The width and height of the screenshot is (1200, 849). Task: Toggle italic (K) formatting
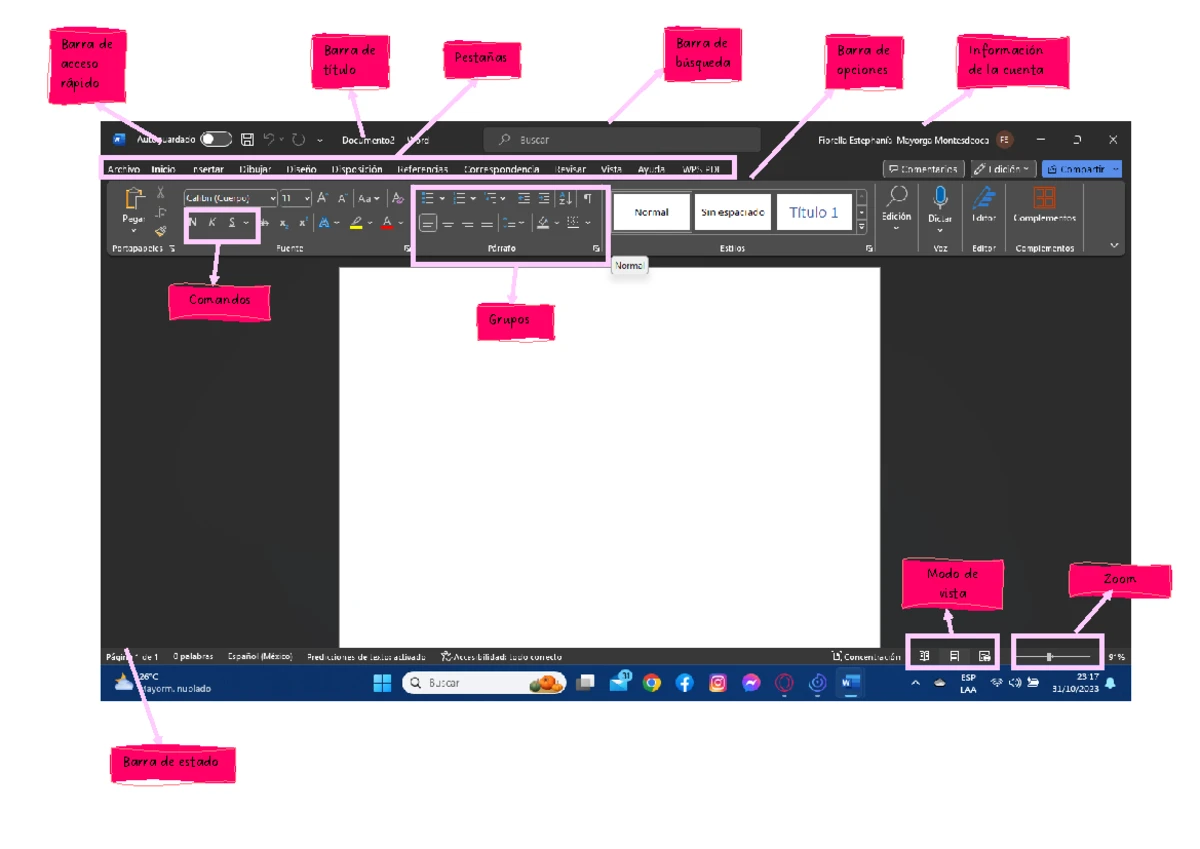tap(212, 223)
